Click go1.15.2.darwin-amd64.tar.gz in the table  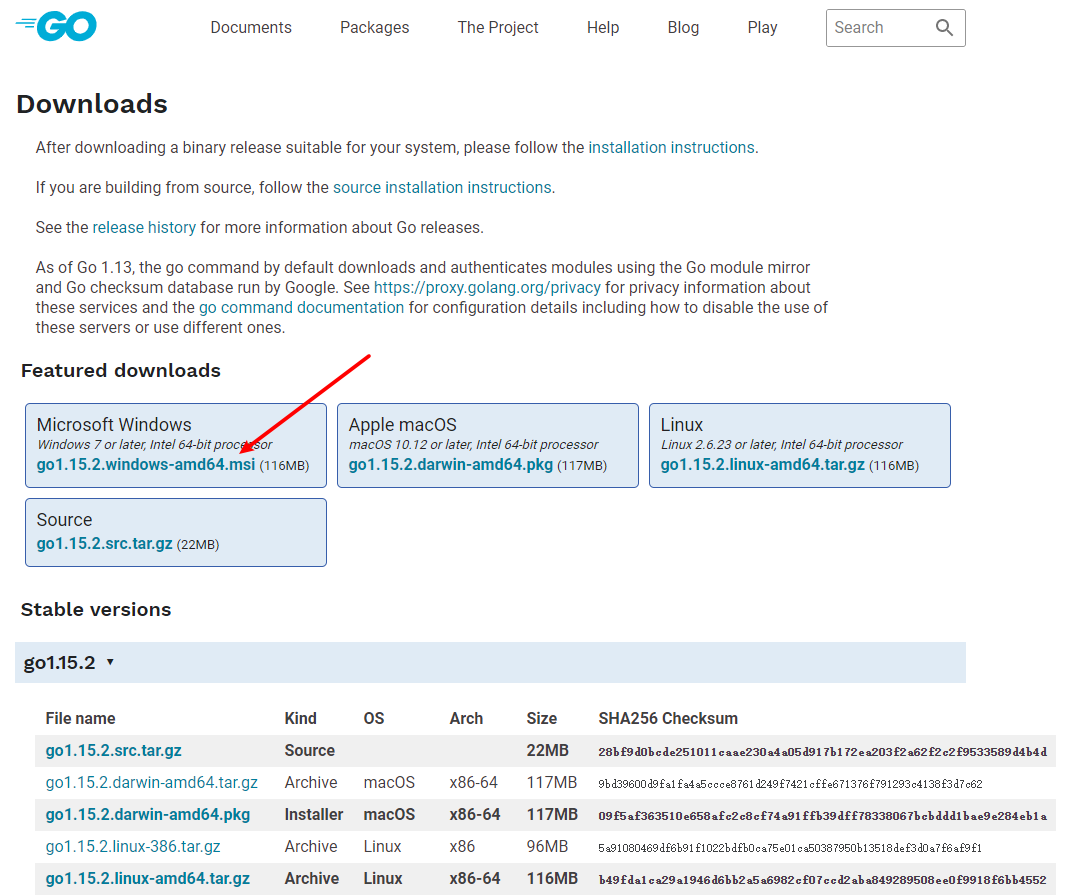point(152,782)
